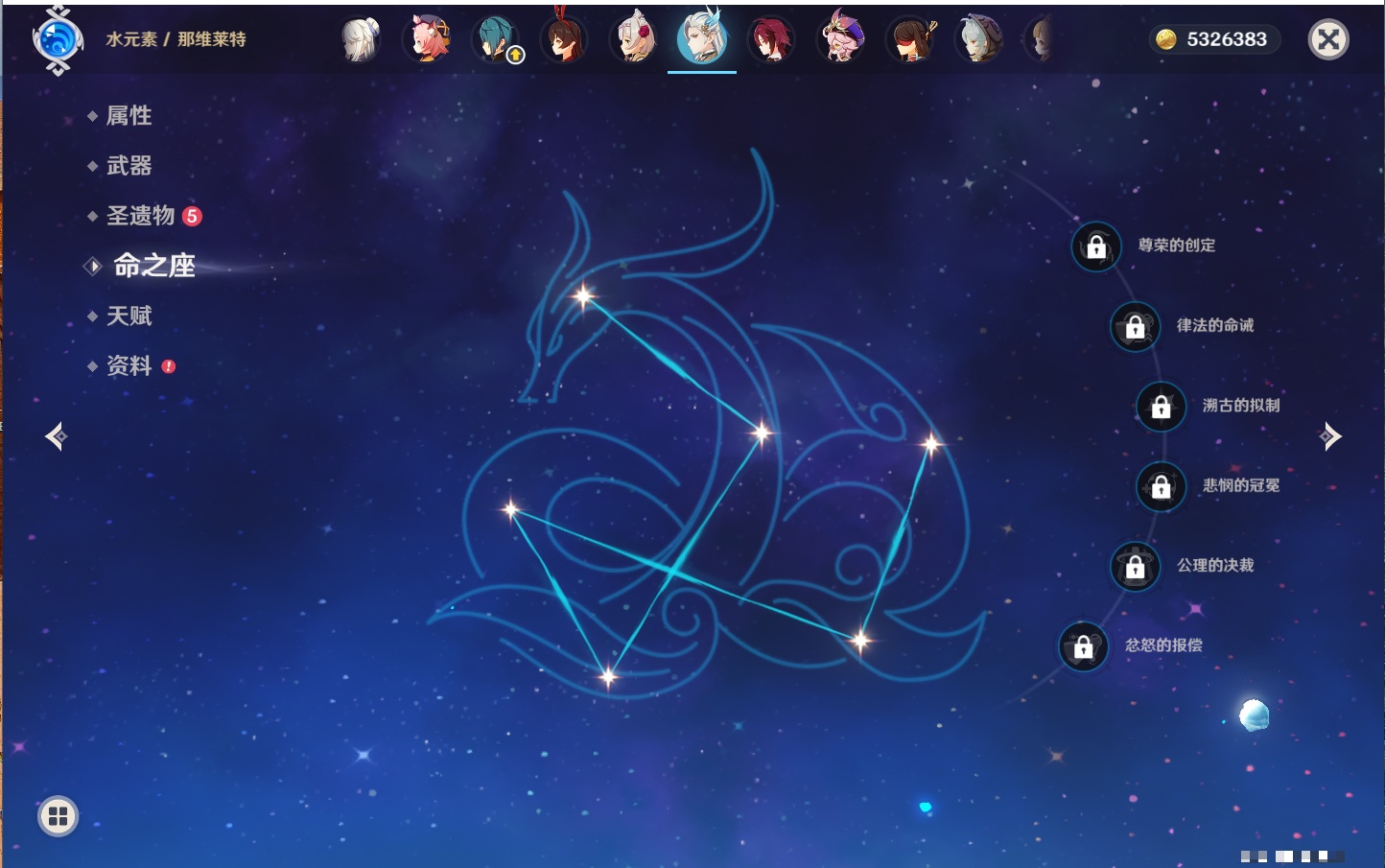Screen dimensions: 1385x868
Task: Click the gold Mora coin icon
Action: [1166, 39]
